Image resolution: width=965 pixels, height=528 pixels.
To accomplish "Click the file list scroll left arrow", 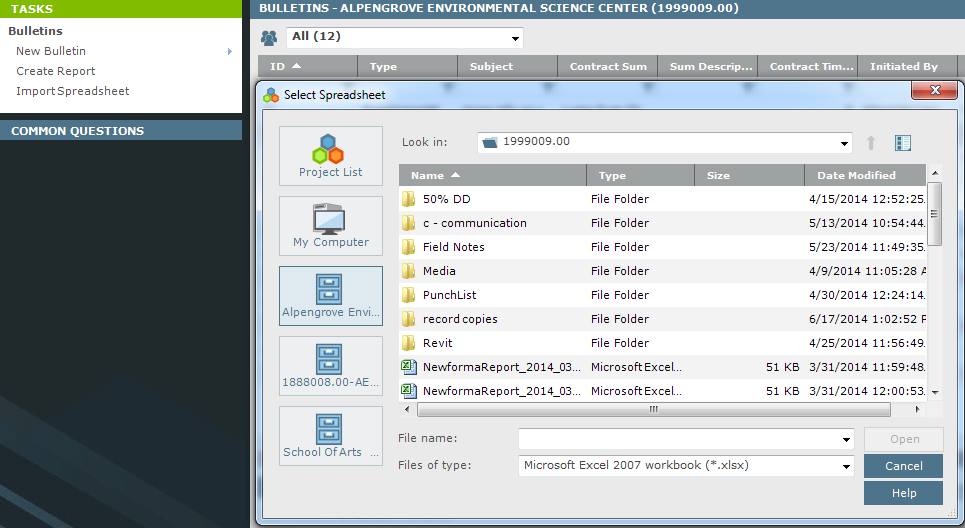I will click(x=406, y=409).
